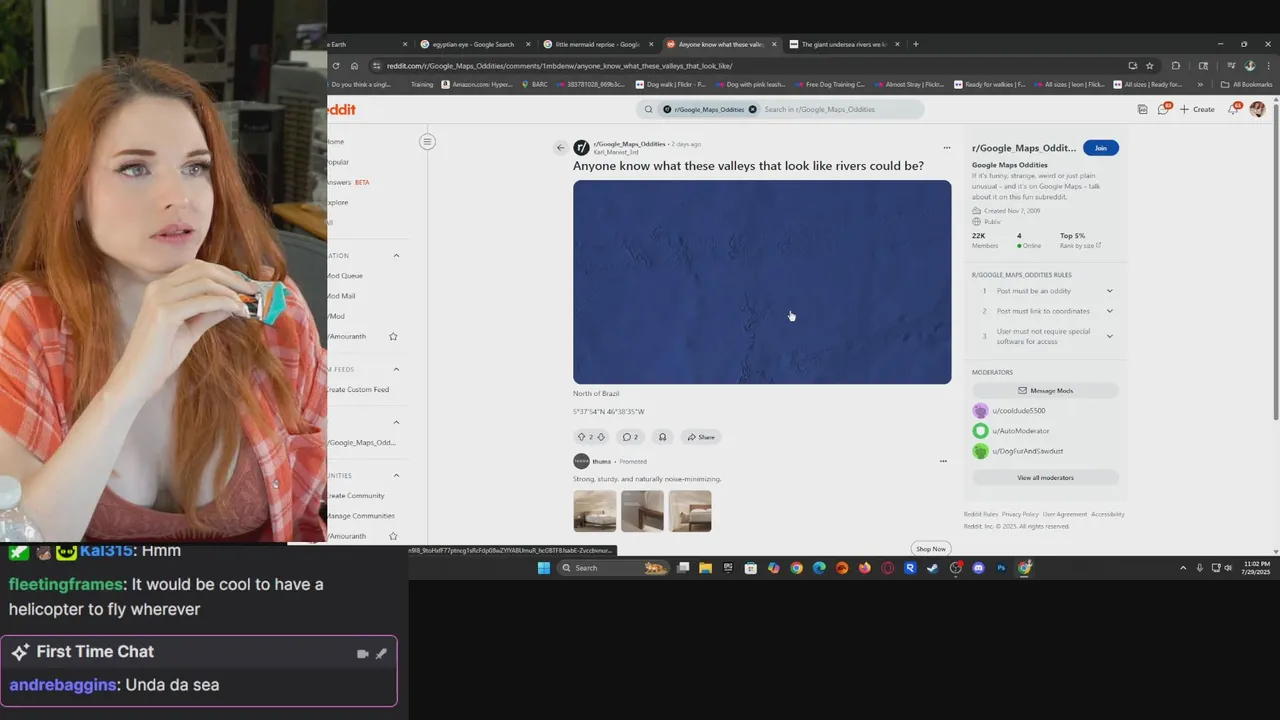1280x720 pixels.
Task: Collapse the Reddit sidebar with the hamburger icon
Action: pyautogui.click(x=427, y=141)
